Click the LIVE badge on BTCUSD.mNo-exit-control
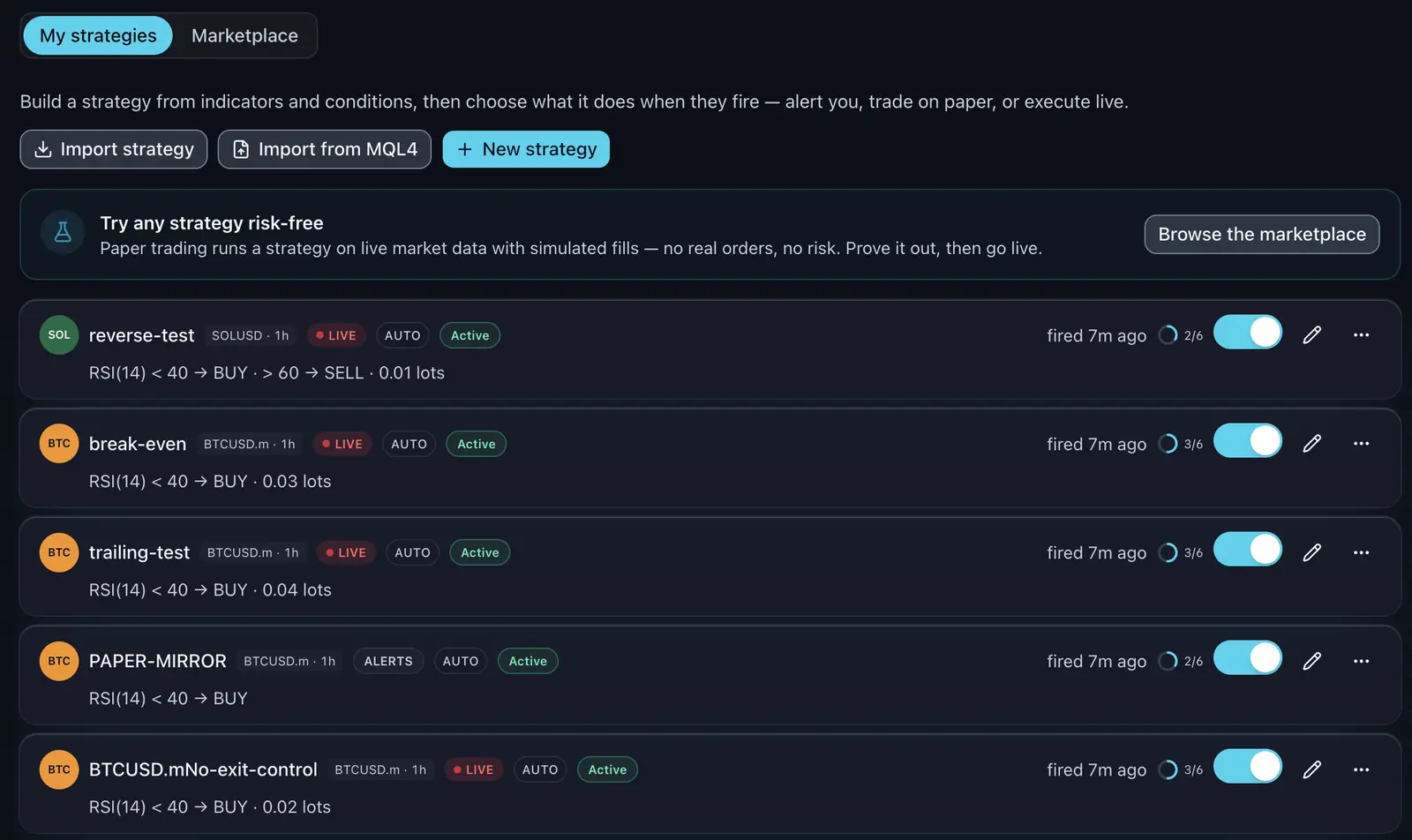The width and height of the screenshot is (1412, 840). coord(474,769)
